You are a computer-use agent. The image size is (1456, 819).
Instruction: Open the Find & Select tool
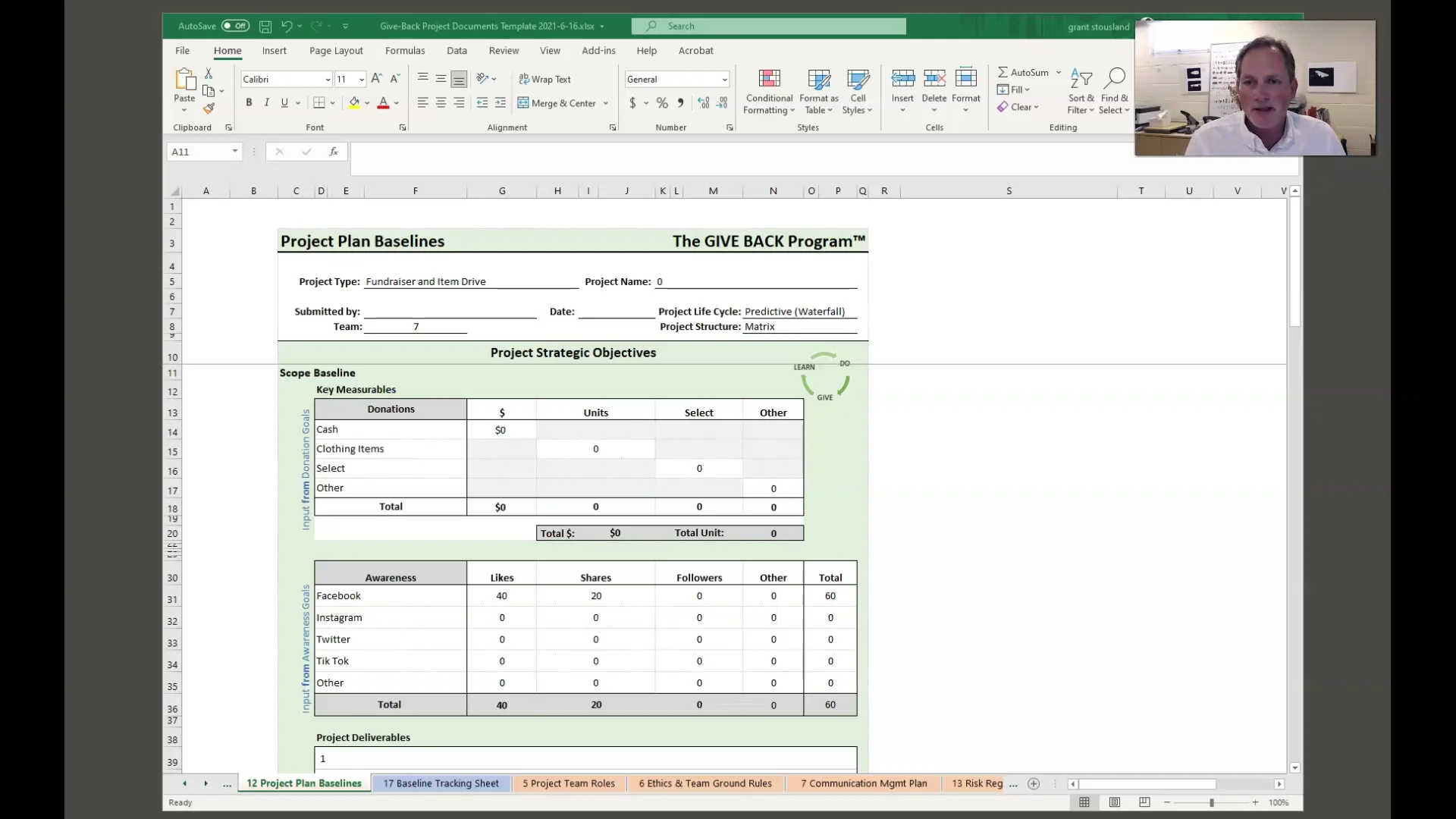pyautogui.click(x=1114, y=89)
